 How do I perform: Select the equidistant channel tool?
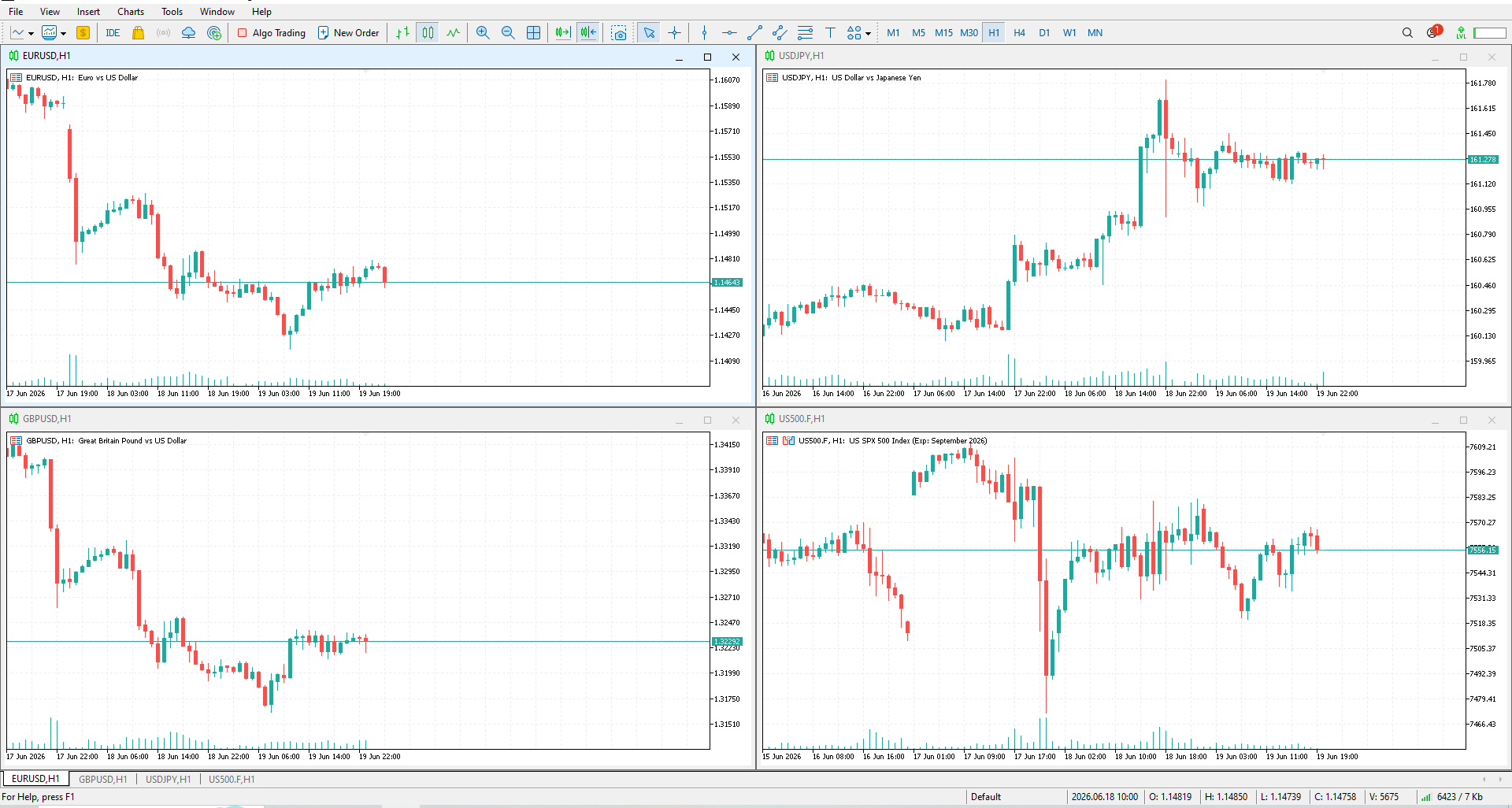780,32
